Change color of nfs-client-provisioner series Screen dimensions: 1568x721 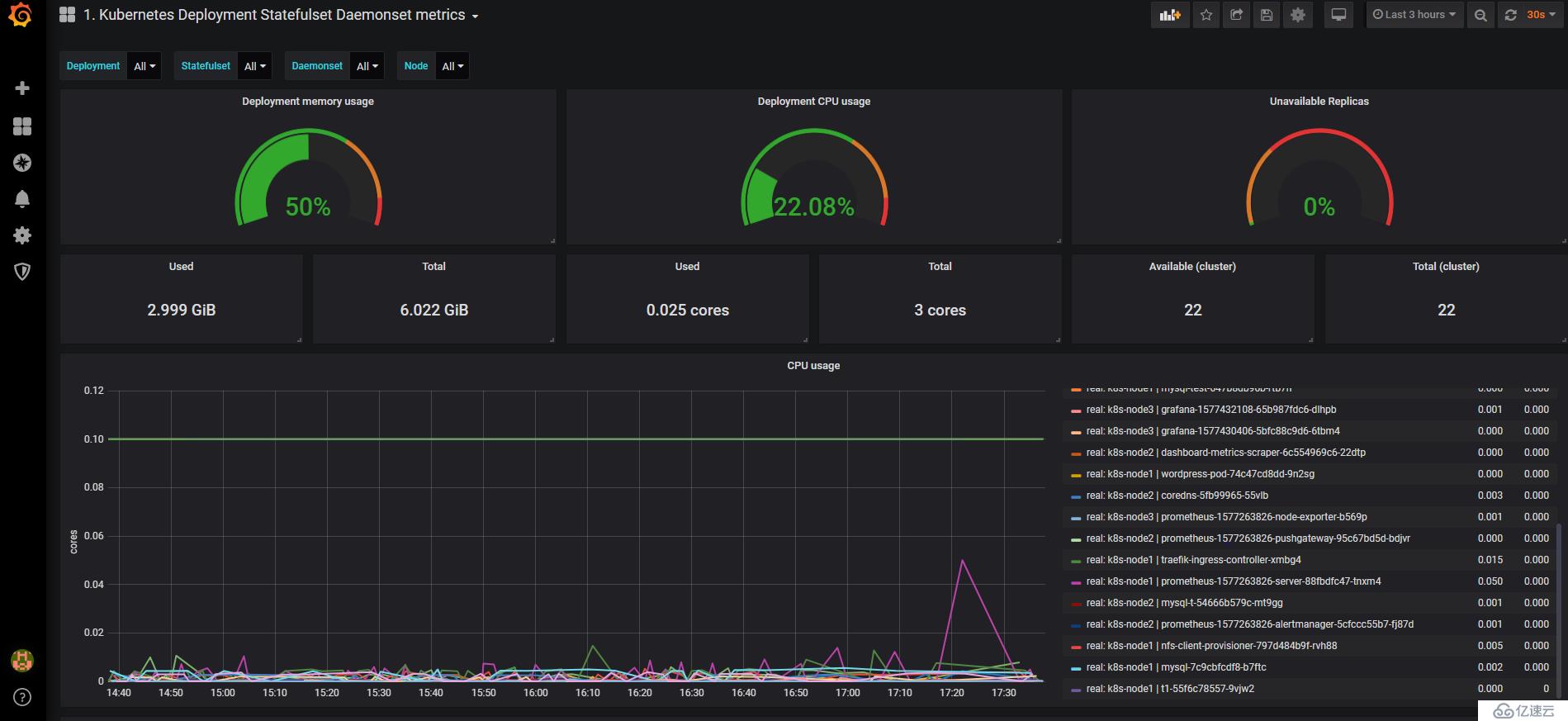1075,647
